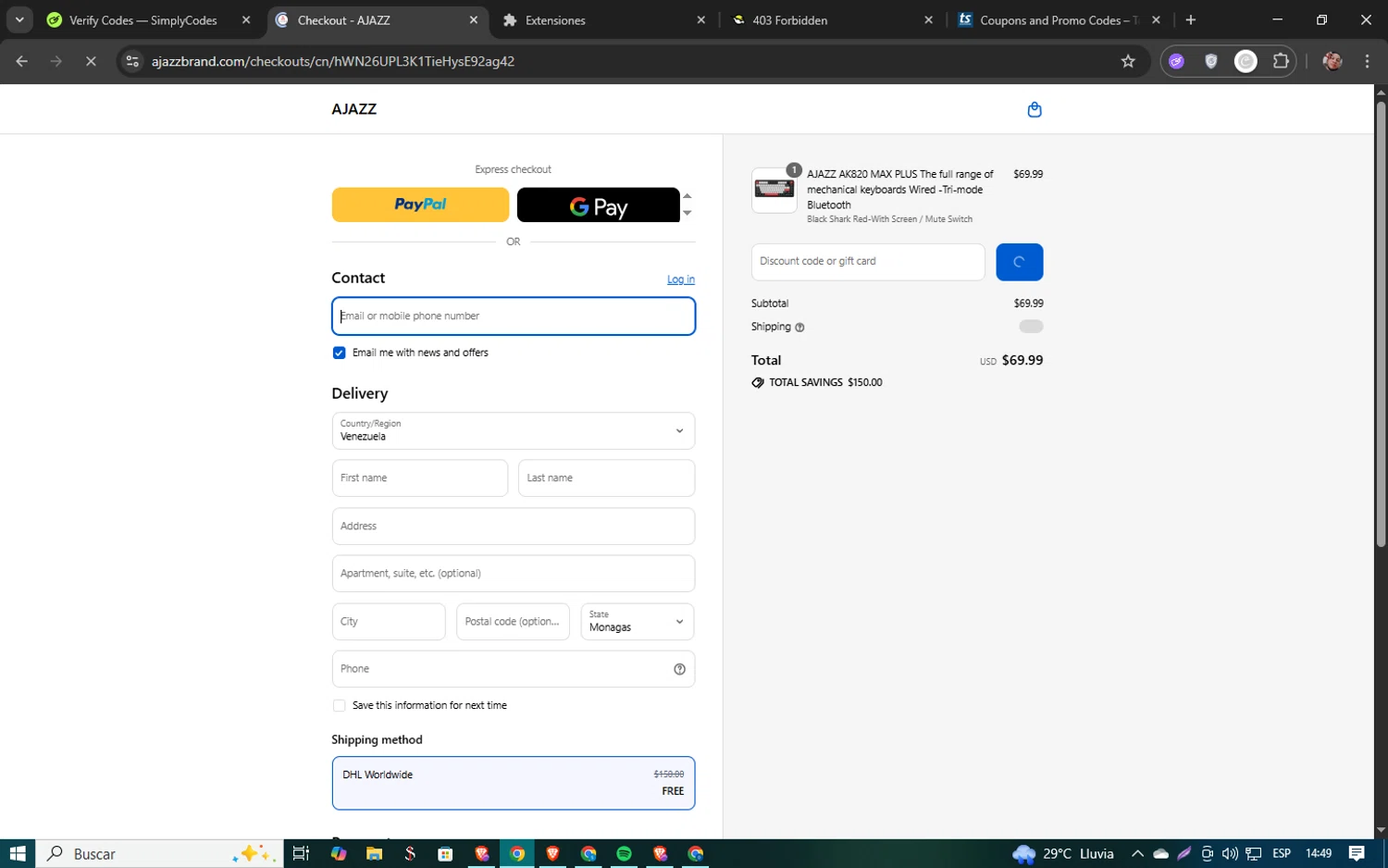Switch to the Extensiones tab
This screenshot has height=868, width=1388.
point(555,19)
